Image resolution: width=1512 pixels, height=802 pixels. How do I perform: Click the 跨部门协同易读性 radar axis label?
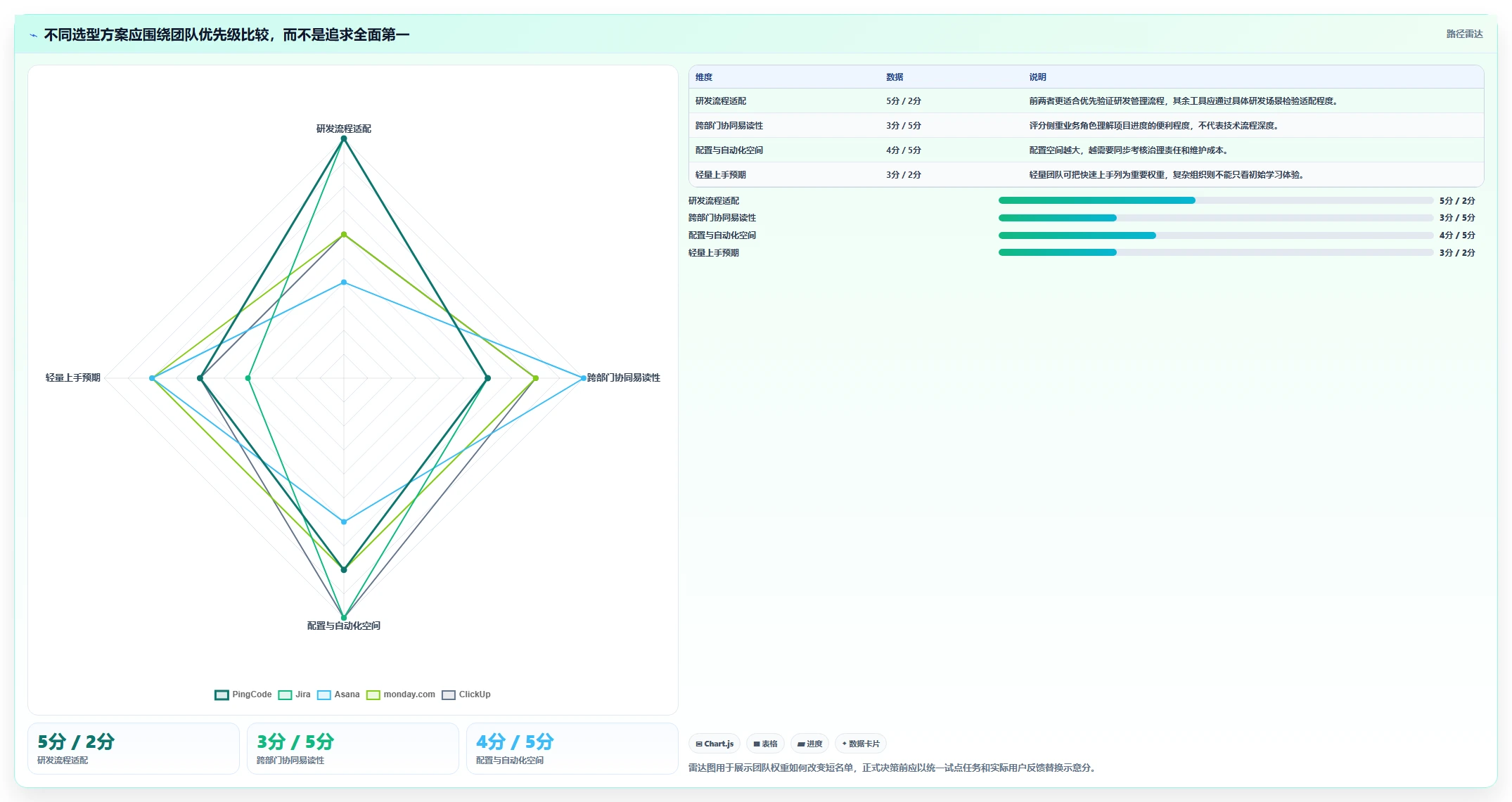(x=624, y=377)
